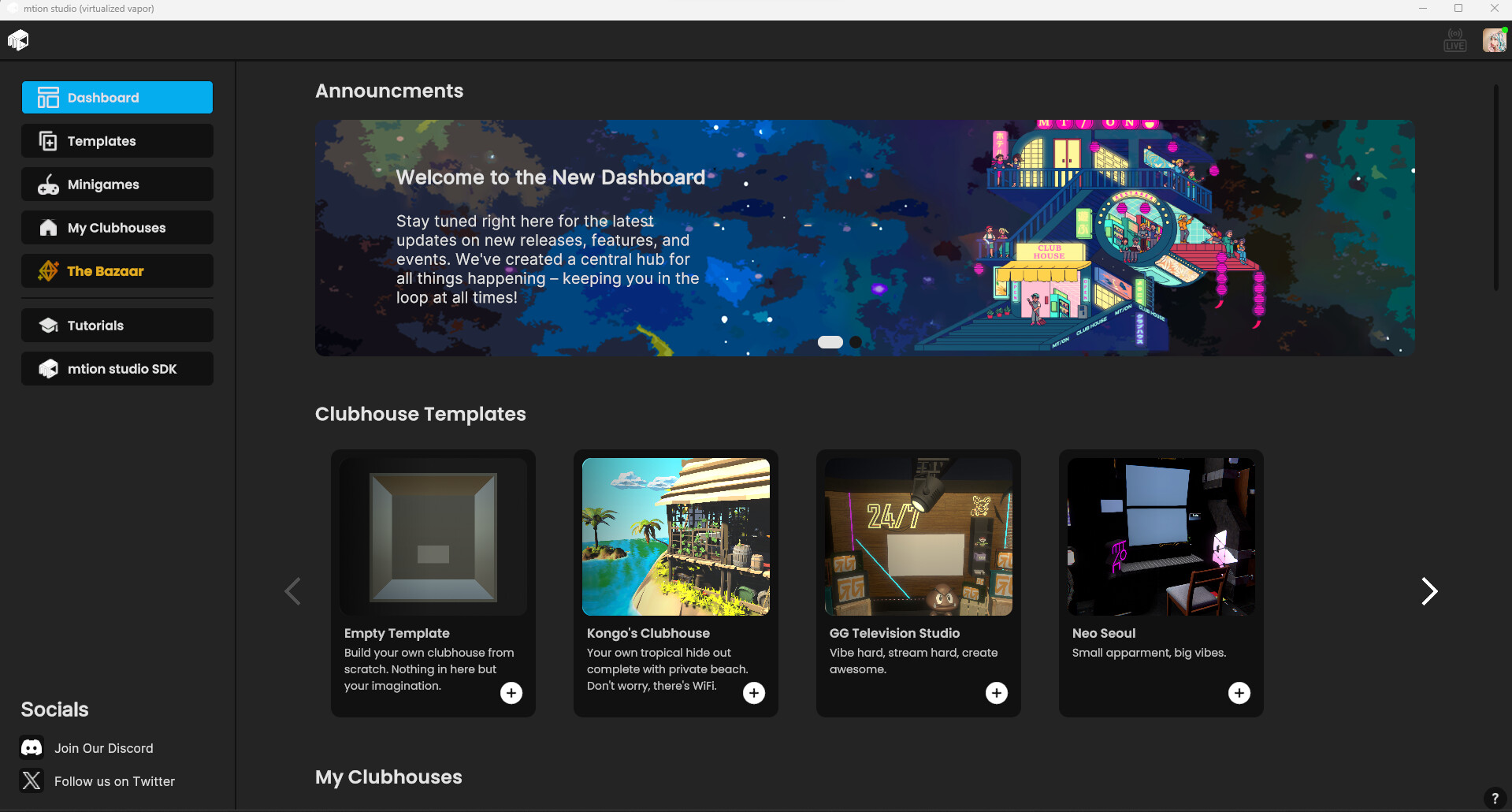The height and width of the screenshot is (812, 1512).
Task: Add GG Television Studio via plus icon
Action: pyautogui.click(x=997, y=692)
